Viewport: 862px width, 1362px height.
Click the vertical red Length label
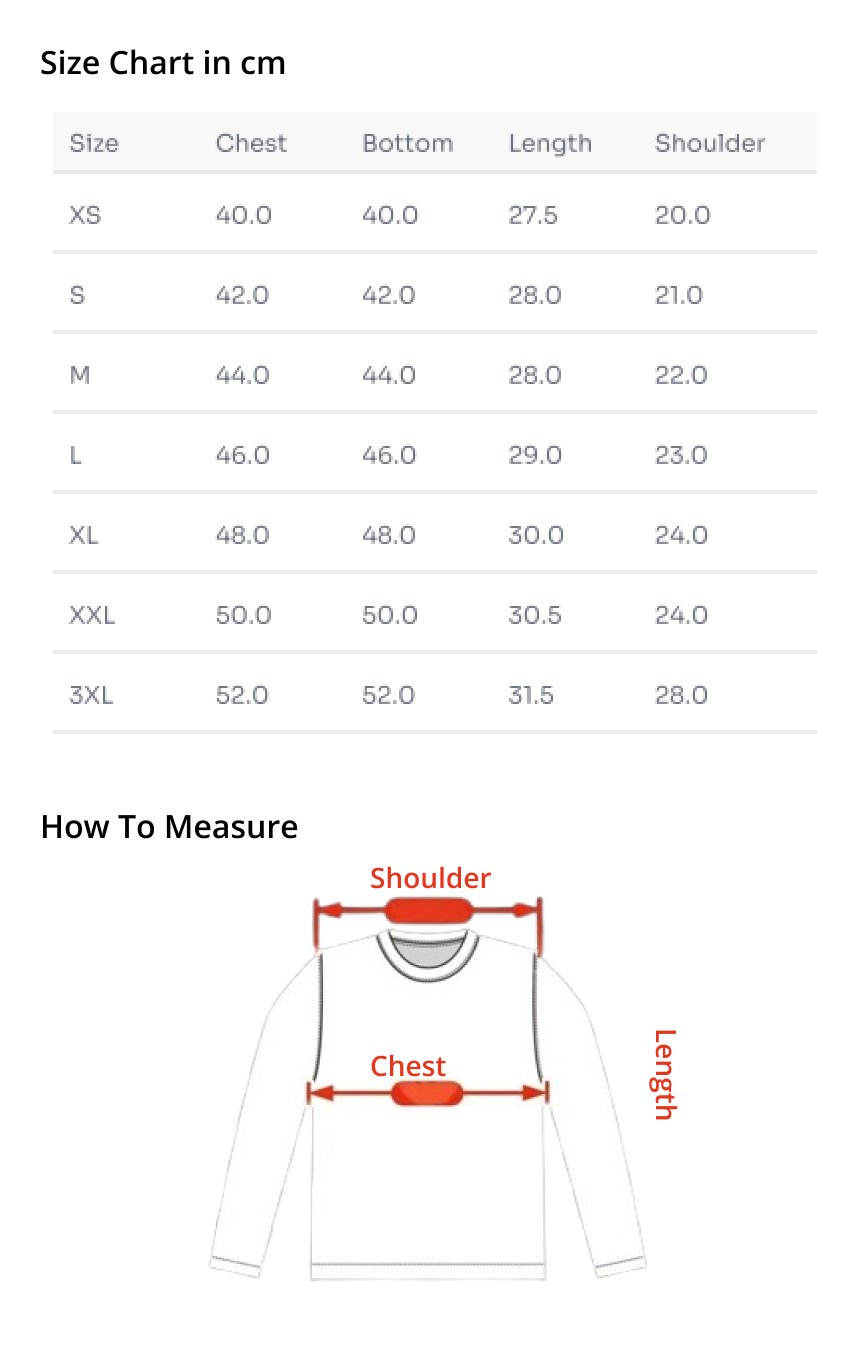[665, 1074]
